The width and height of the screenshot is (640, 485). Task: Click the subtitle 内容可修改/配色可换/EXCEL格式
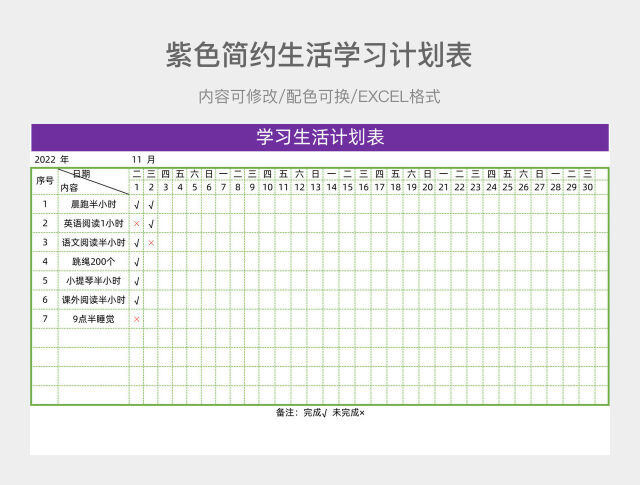tap(319, 97)
